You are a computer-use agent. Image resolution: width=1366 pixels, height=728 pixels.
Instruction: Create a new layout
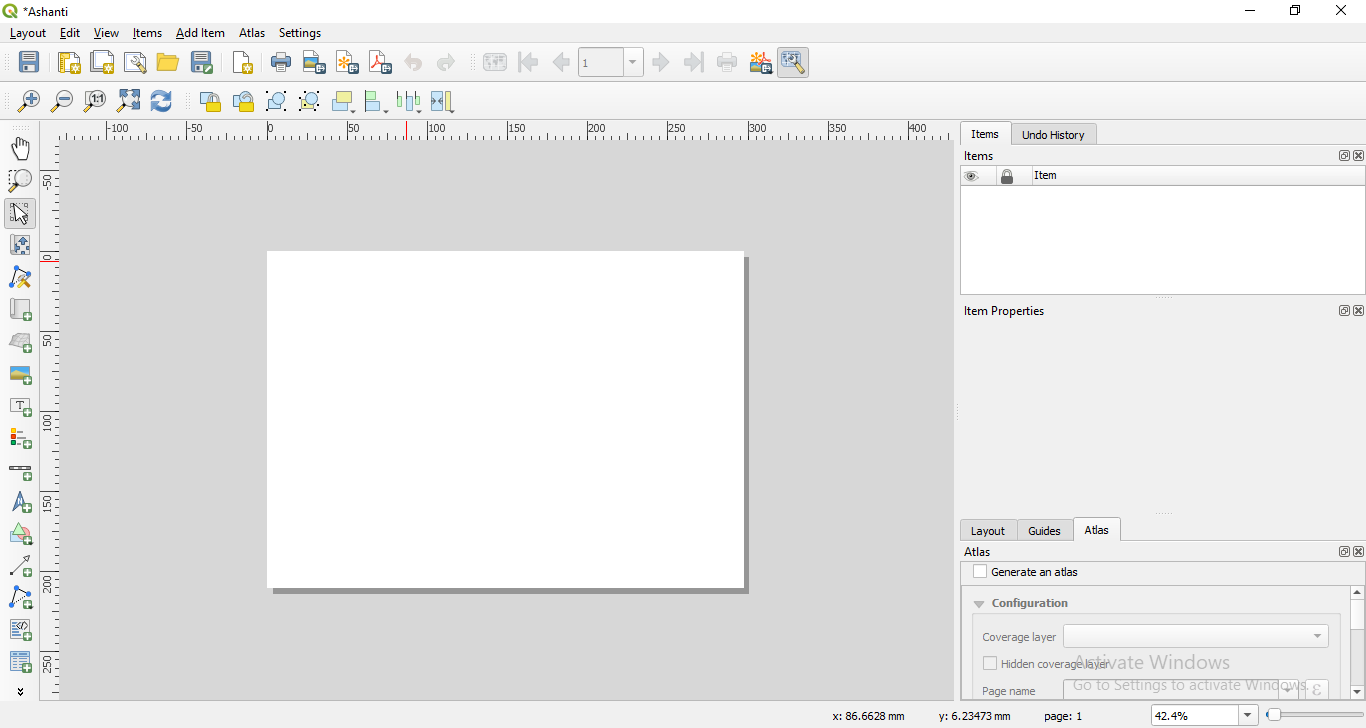pyautogui.click(x=69, y=62)
